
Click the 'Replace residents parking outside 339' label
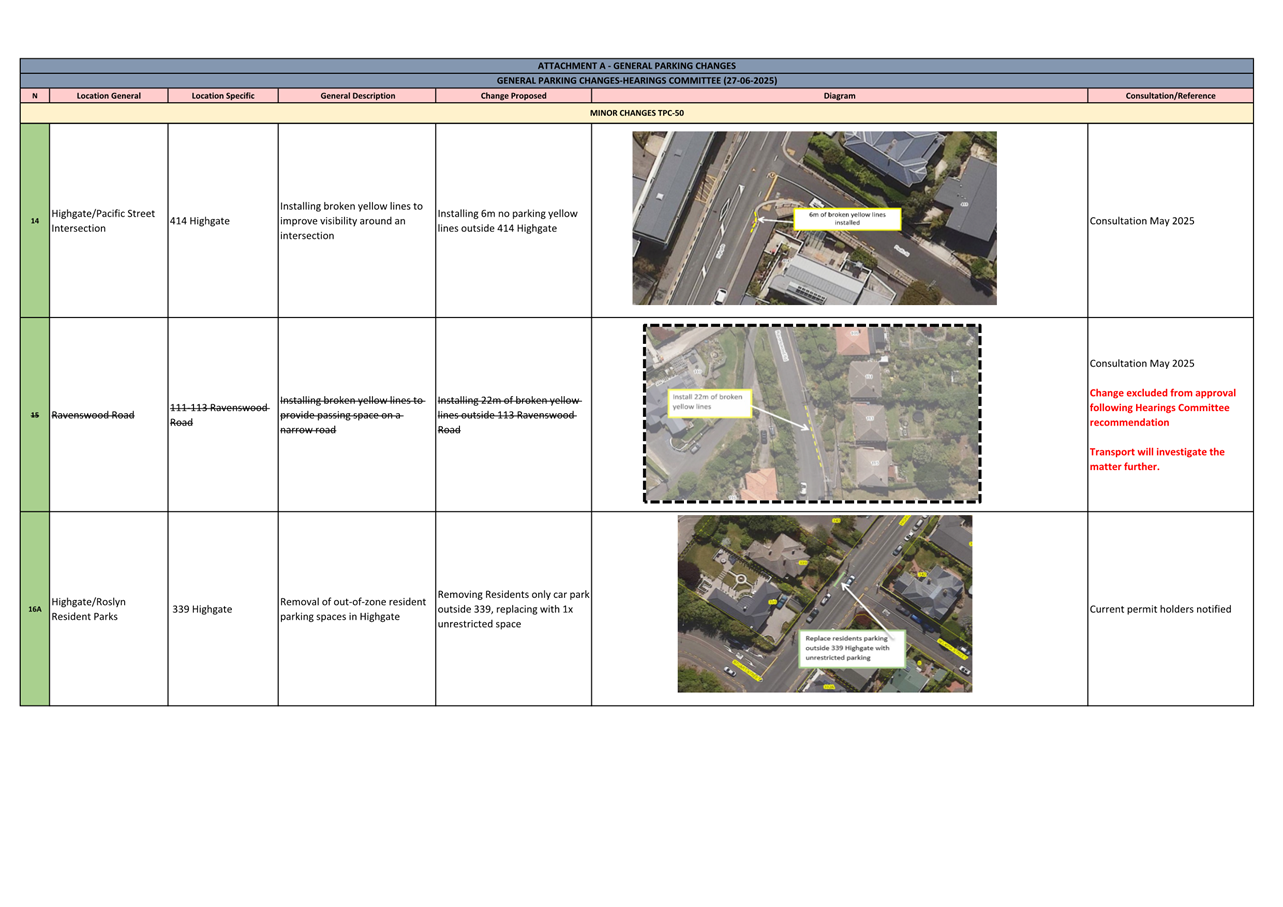pyautogui.click(x=851, y=648)
